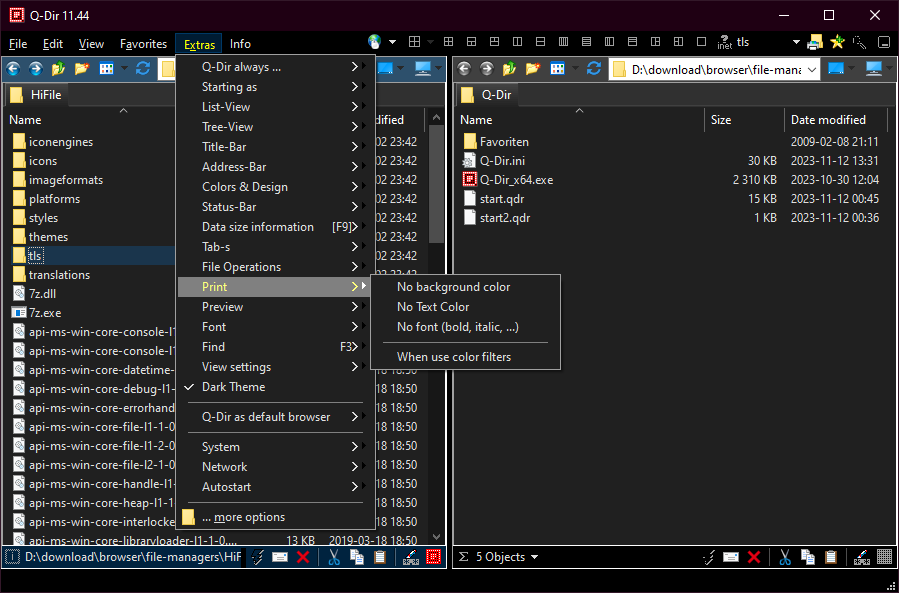Image resolution: width=899 pixels, height=593 pixels.
Task: Open the Info menu
Action: (240, 44)
